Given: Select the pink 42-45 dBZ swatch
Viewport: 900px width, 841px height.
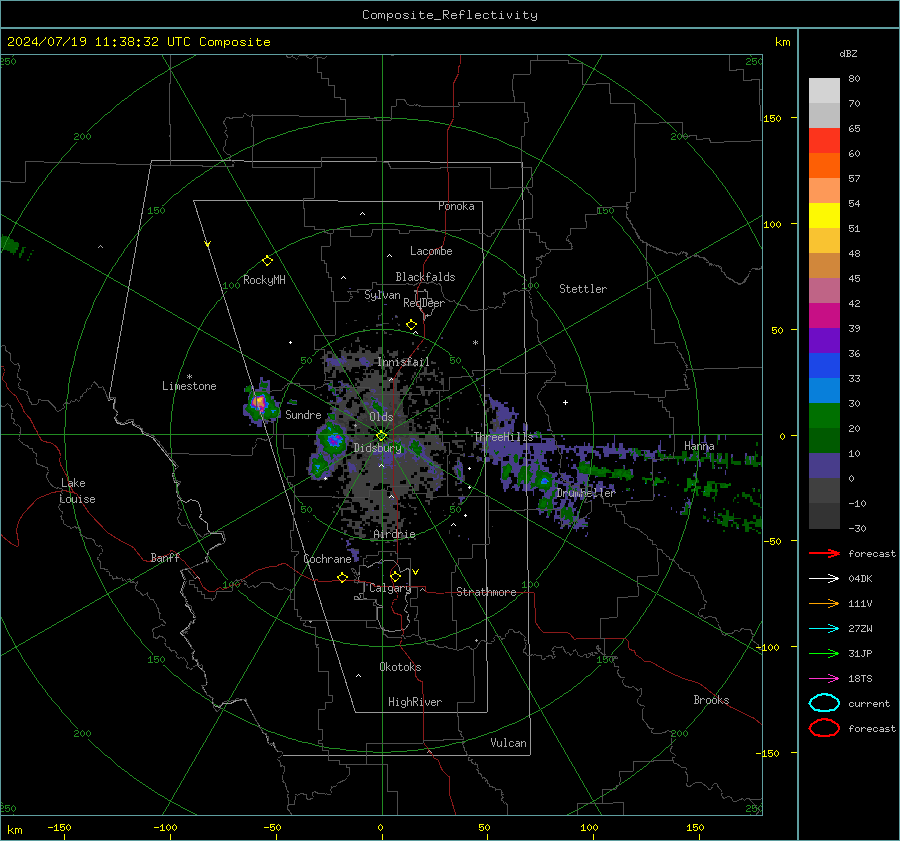Looking at the screenshot, I should click(x=824, y=291).
